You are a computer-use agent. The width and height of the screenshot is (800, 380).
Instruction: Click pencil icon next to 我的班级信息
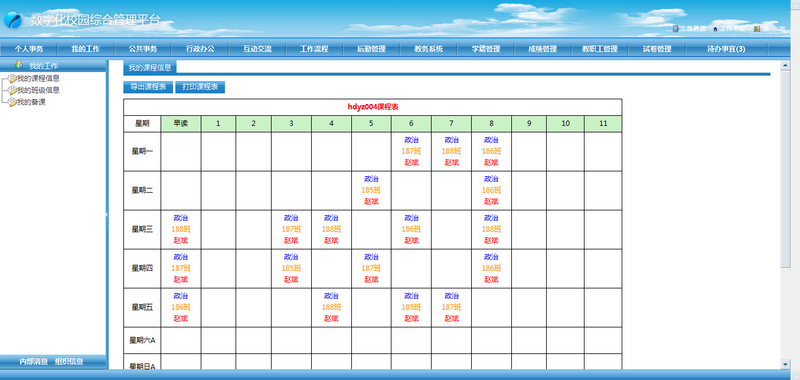pos(13,91)
